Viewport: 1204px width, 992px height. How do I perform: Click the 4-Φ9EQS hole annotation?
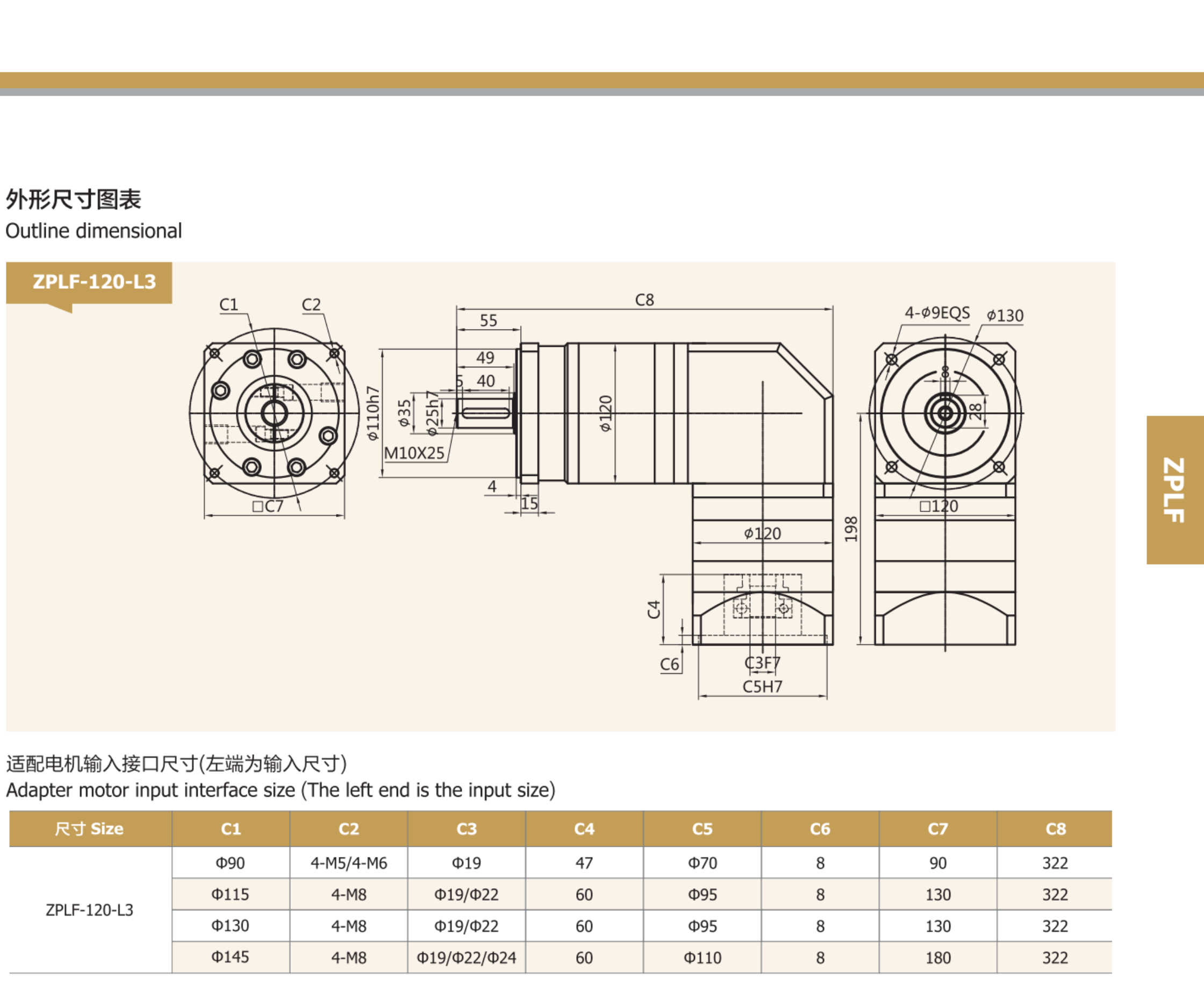coord(937,312)
